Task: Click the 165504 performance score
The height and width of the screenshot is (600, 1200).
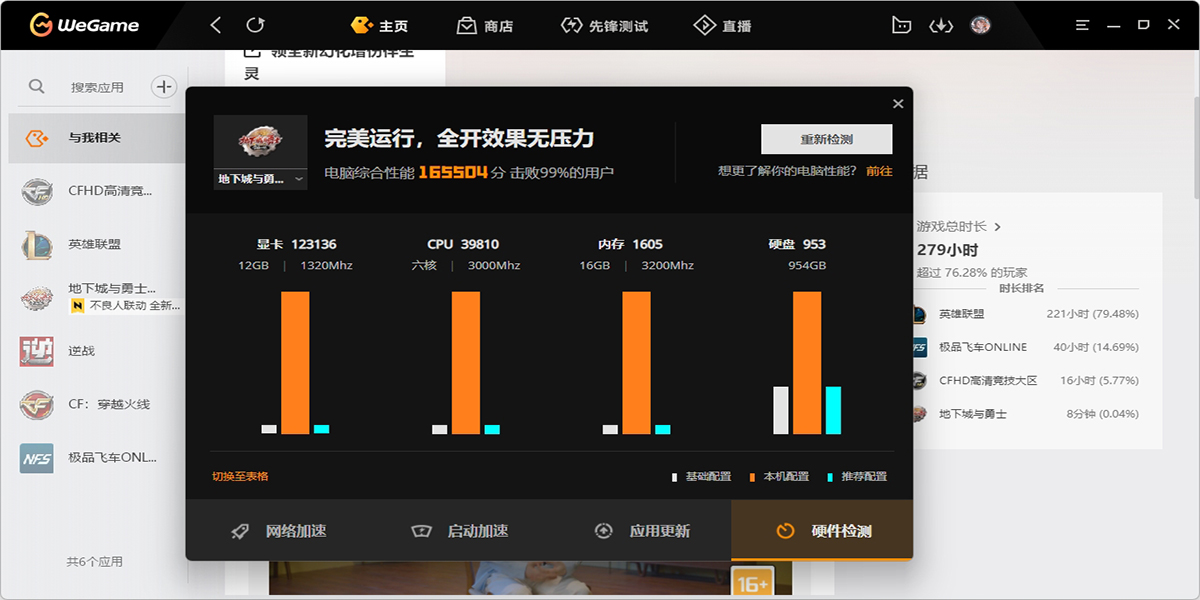Action: click(x=453, y=172)
